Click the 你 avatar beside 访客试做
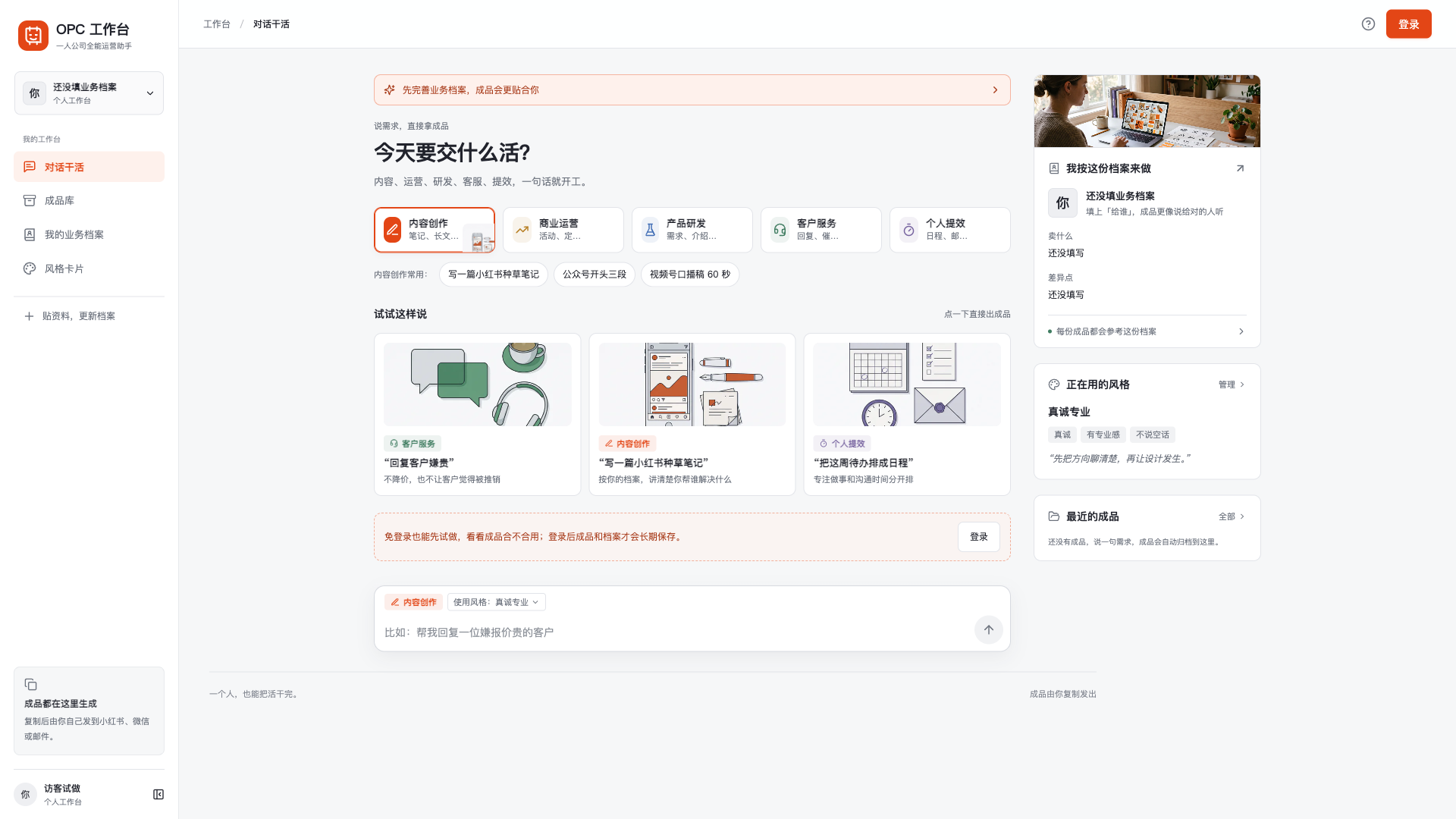The height and width of the screenshot is (819, 1456). (25, 794)
